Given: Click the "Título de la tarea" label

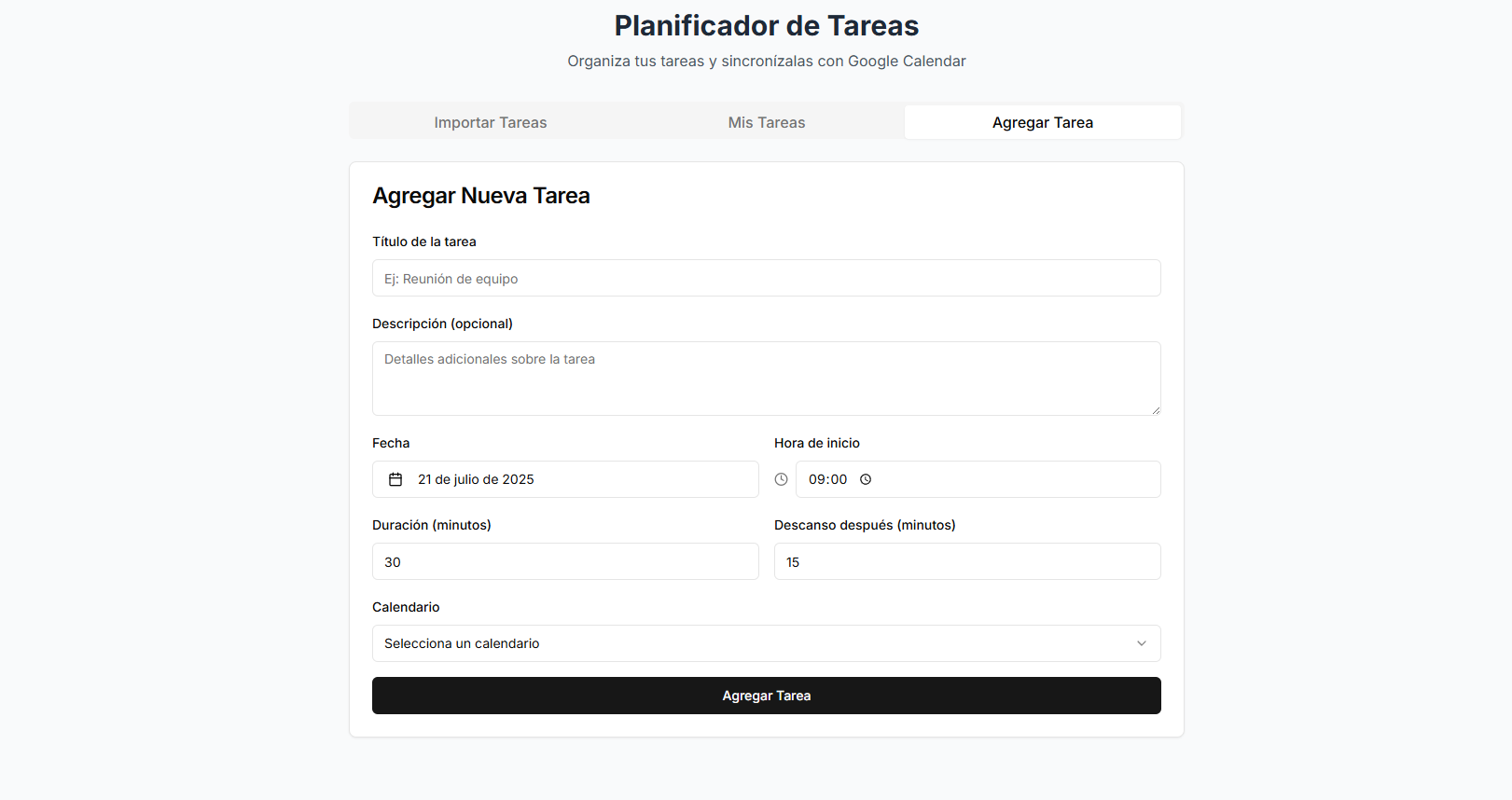Looking at the screenshot, I should click(x=424, y=241).
